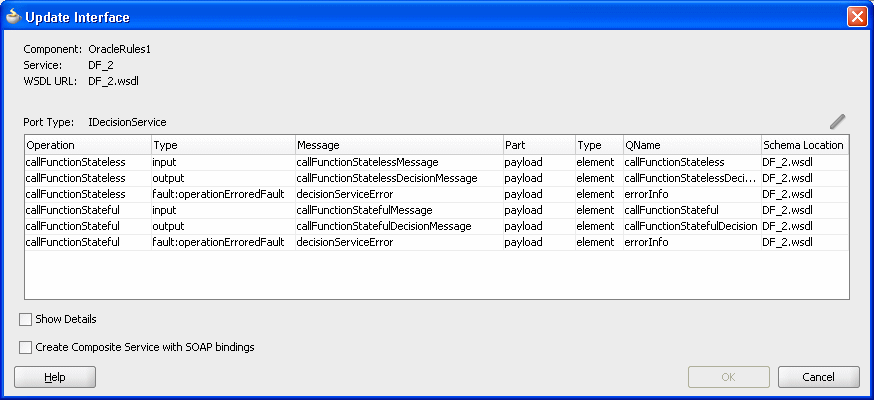
Task: Click the Part column header
Action: click(540, 145)
